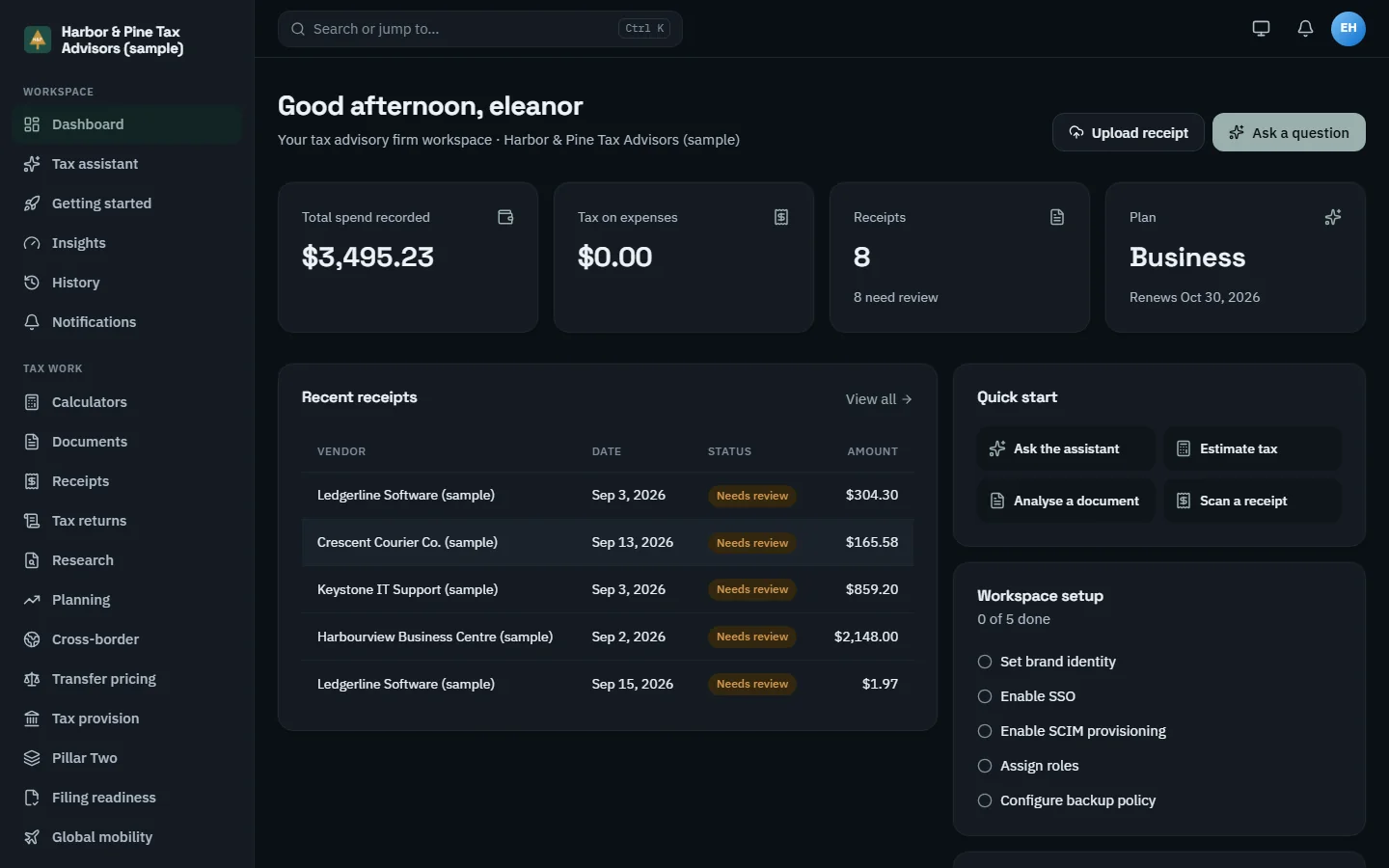Toggle the Enable SCIM provisioning circle
This screenshot has width=1389, height=868.
click(985, 731)
